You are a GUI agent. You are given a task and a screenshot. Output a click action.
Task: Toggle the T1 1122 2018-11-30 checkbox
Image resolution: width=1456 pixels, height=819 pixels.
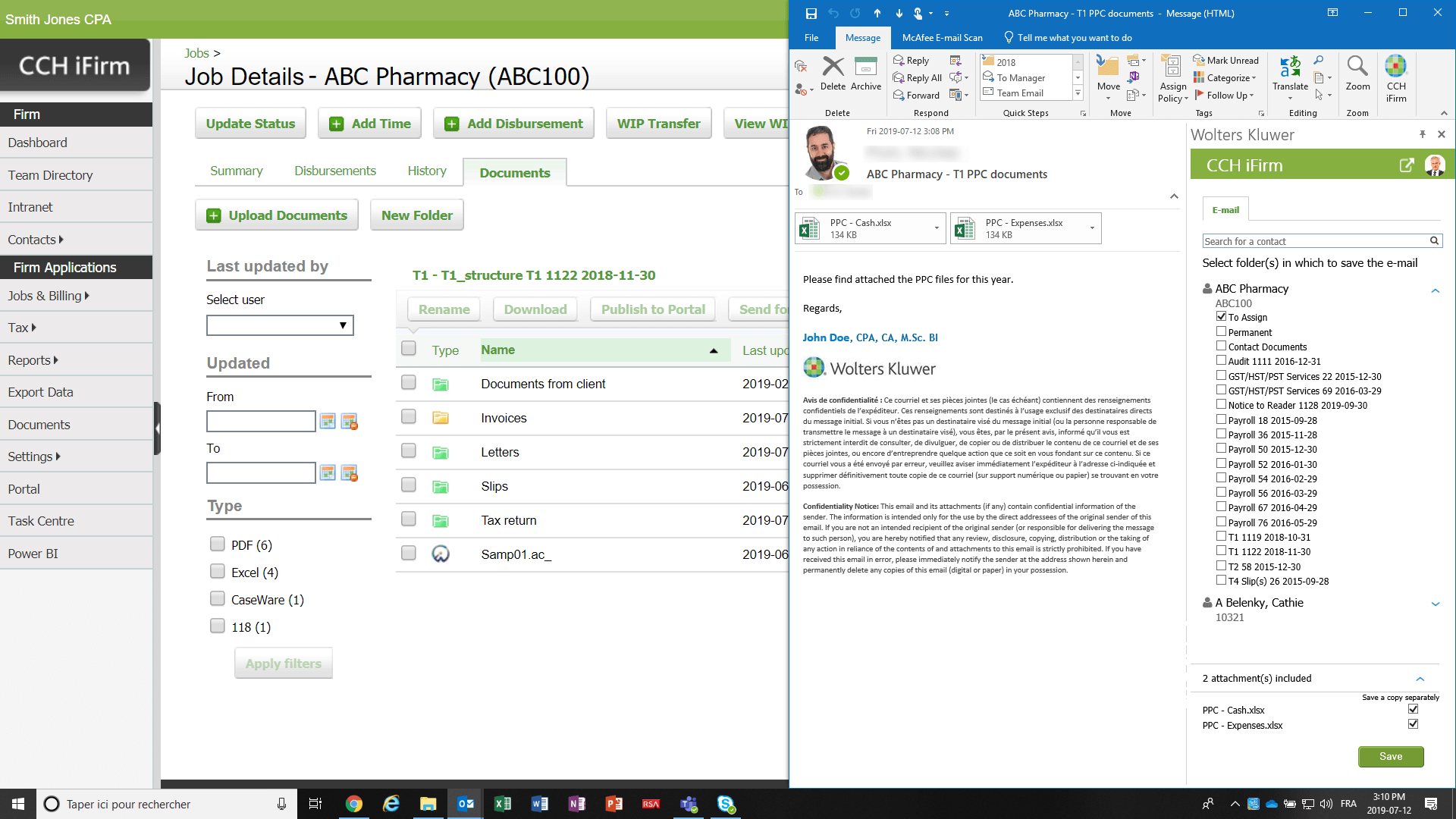[x=1221, y=551]
